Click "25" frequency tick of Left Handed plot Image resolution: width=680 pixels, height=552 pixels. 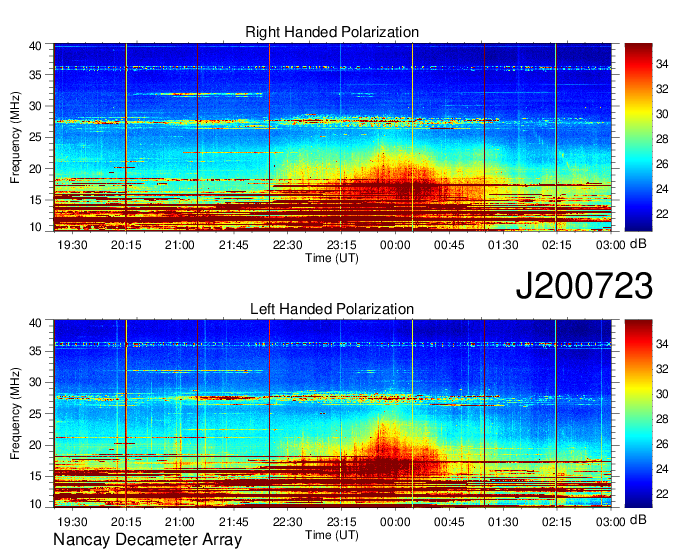(x=36, y=414)
